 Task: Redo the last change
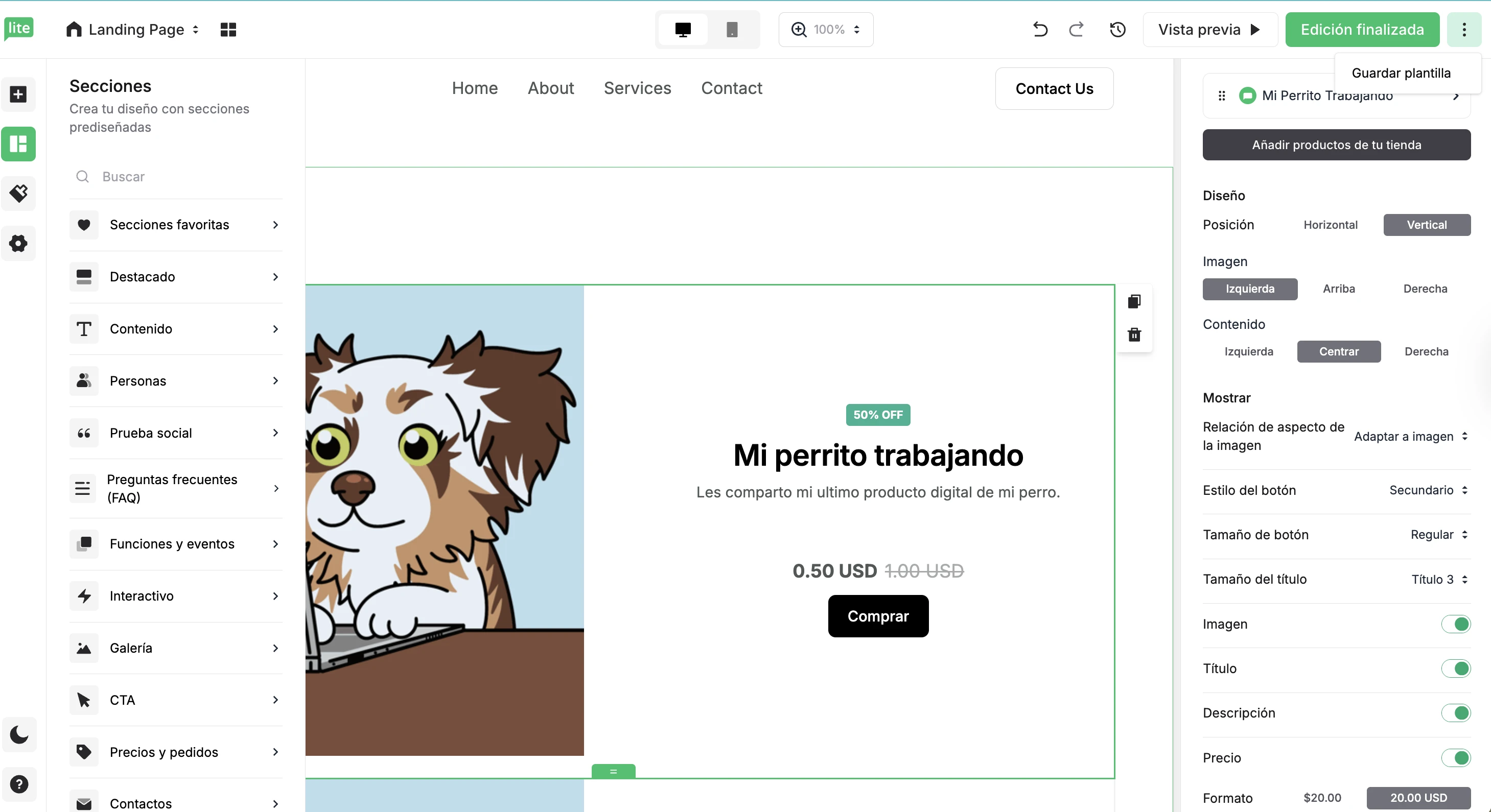coord(1076,30)
